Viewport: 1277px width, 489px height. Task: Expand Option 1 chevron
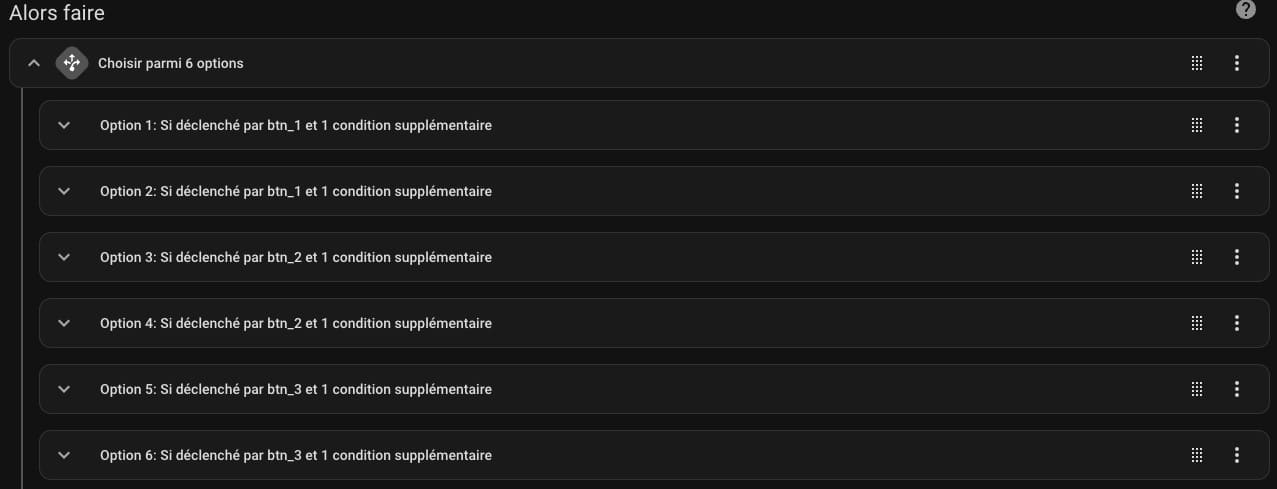(64, 125)
